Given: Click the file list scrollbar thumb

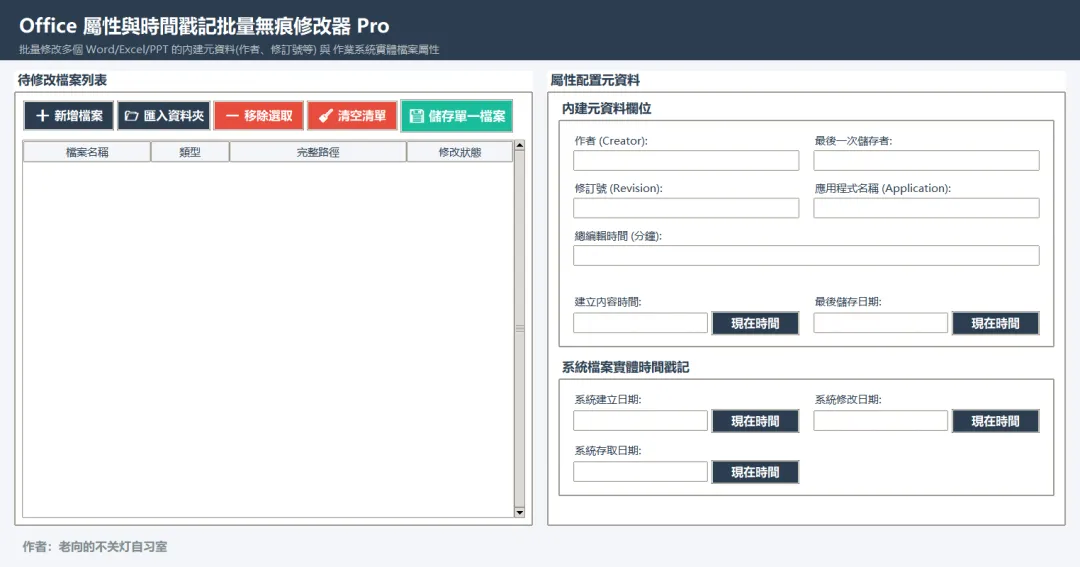Looking at the screenshot, I should 519,329.
